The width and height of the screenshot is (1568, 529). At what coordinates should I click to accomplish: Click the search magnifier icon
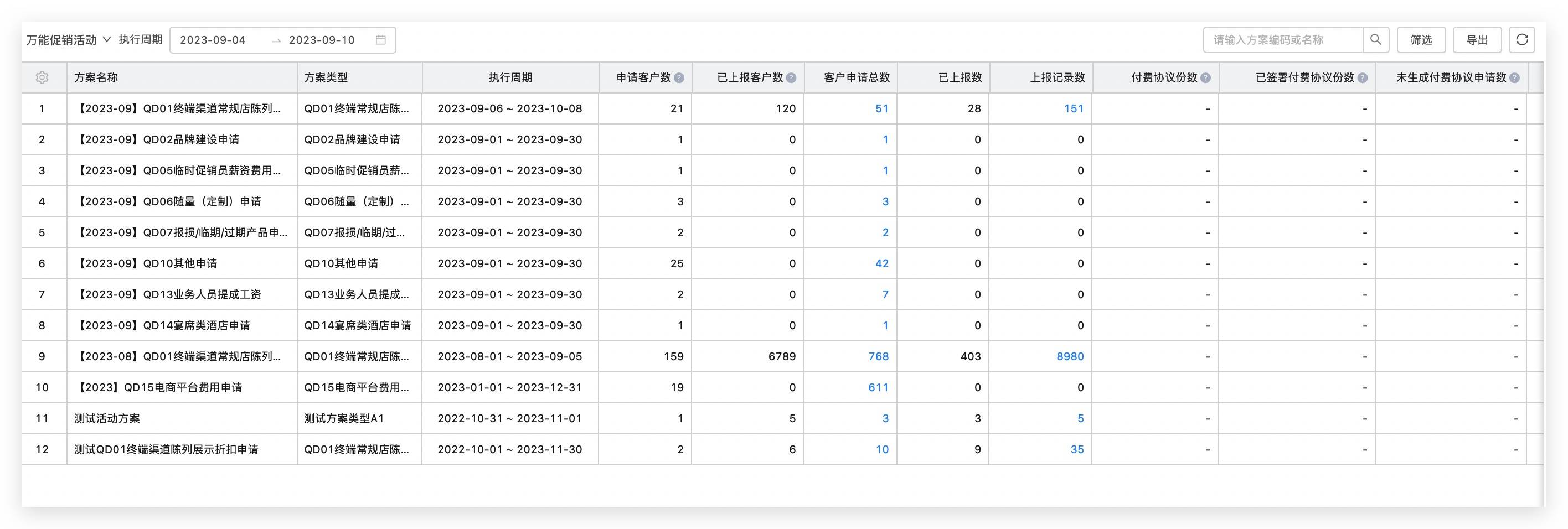point(1376,39)
